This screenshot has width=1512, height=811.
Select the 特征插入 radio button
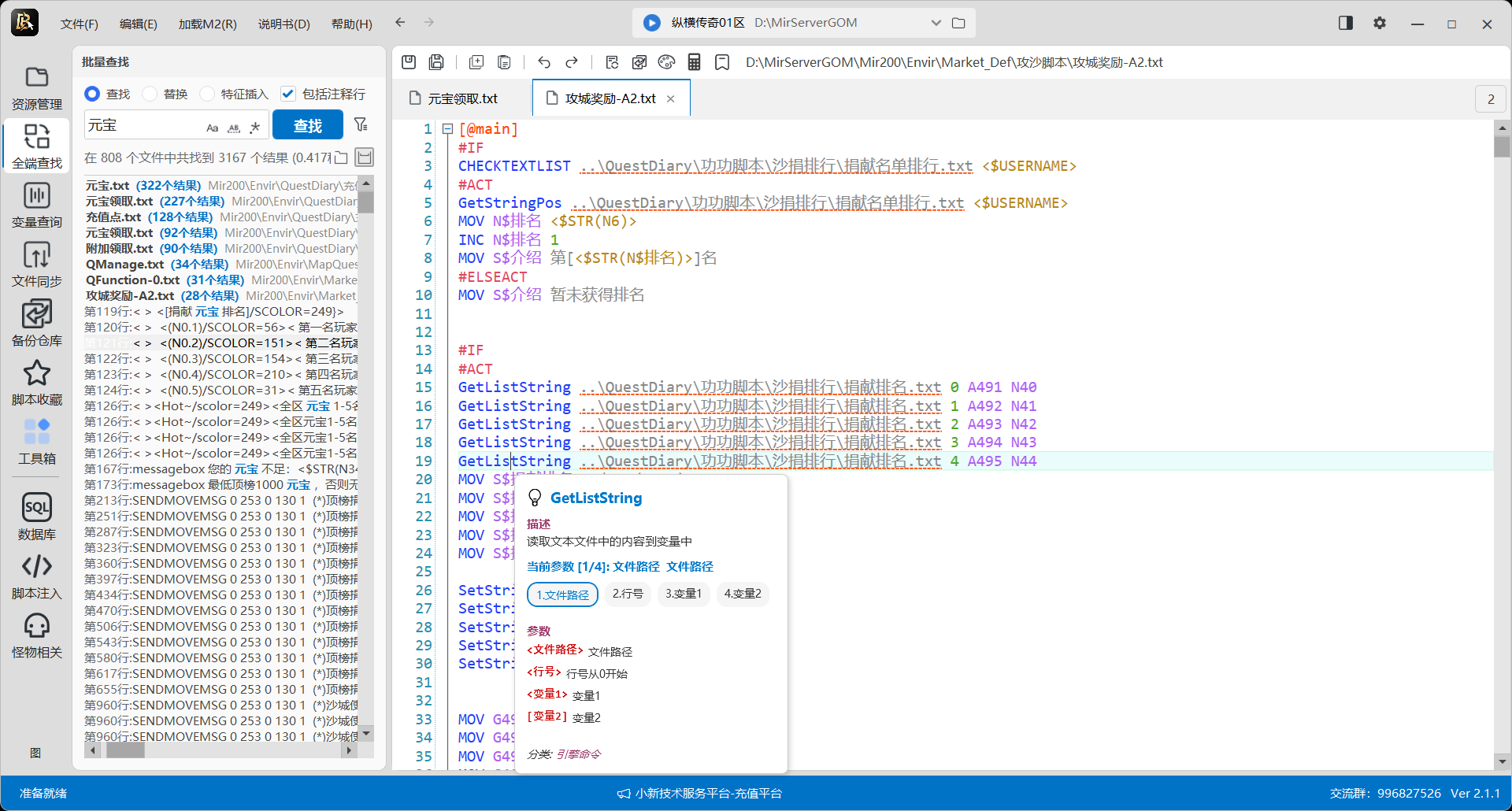click(207, 94)
